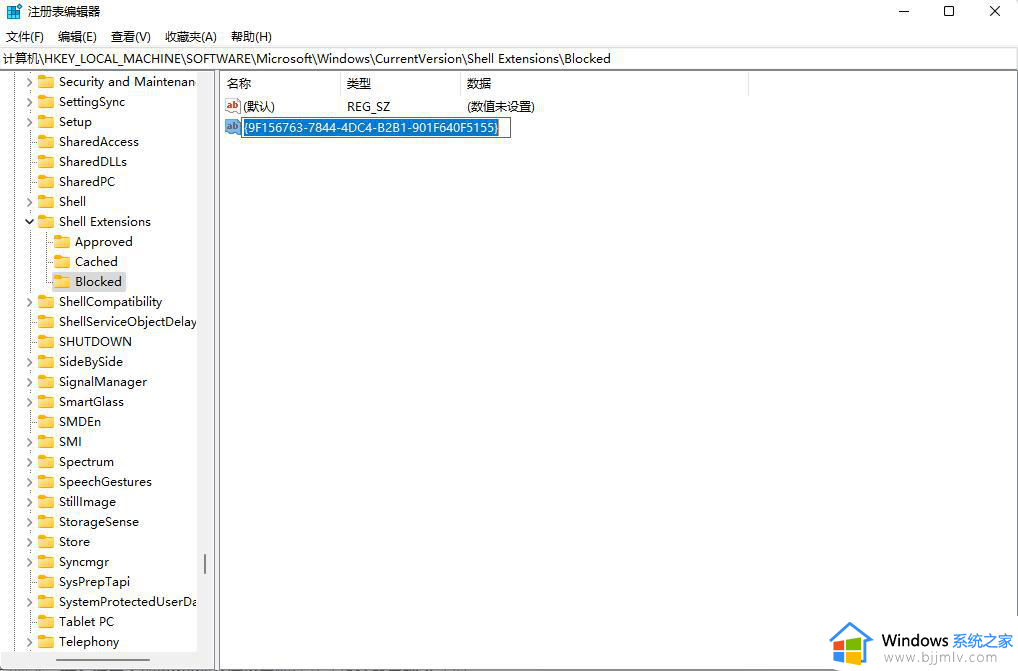Click the REG_SZ type cell
This screenshot has height=671, width=1018.
pos(369,106)
